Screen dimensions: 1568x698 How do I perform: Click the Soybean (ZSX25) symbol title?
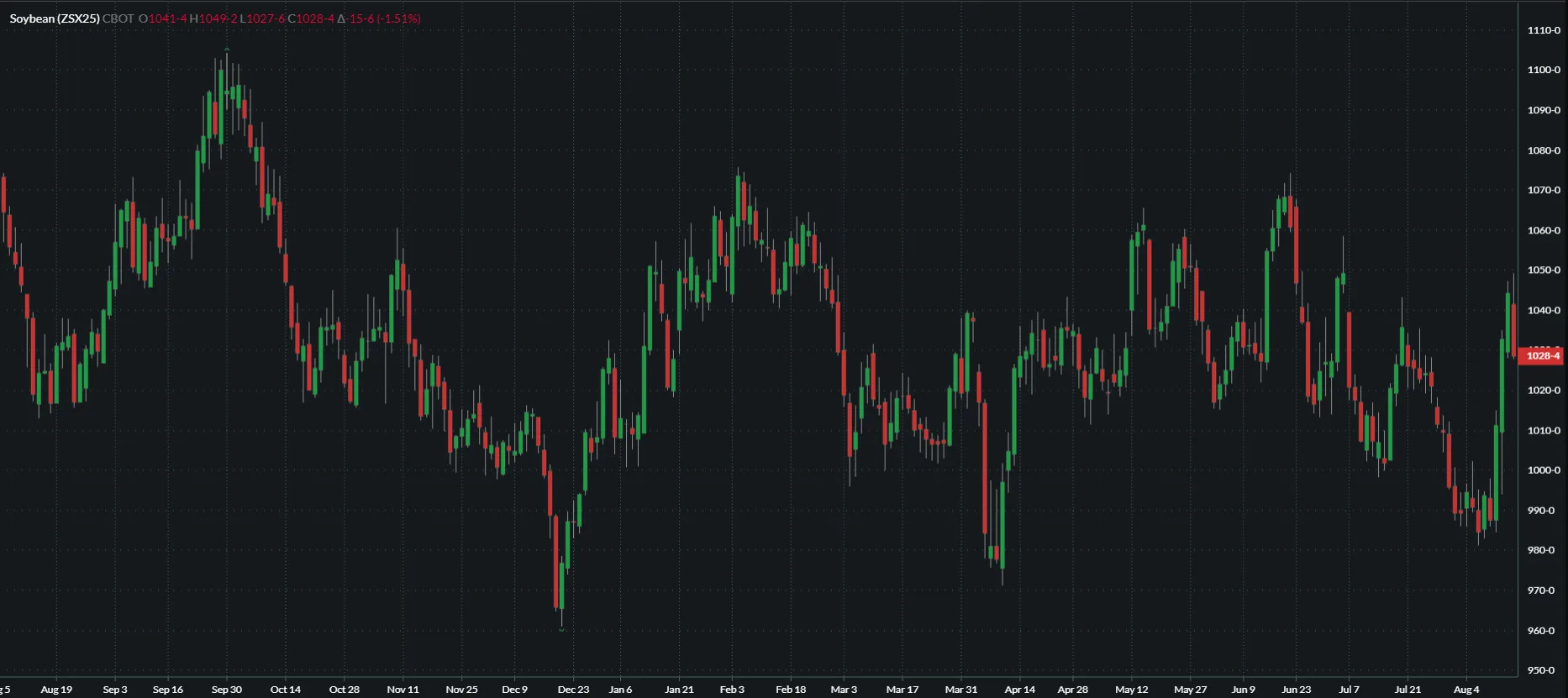[x=55, y=18]
